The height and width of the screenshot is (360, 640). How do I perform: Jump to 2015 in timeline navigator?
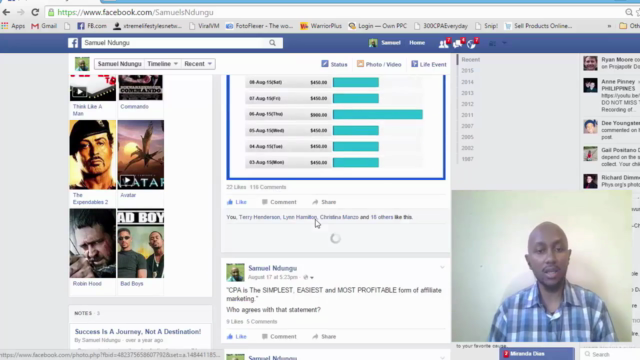coord(467,71)
